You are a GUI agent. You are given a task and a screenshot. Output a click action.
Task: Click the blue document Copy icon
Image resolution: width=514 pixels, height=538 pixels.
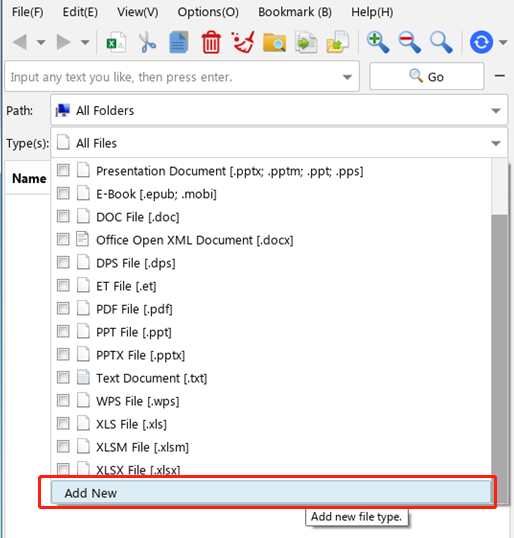click(x=179, y=42)
